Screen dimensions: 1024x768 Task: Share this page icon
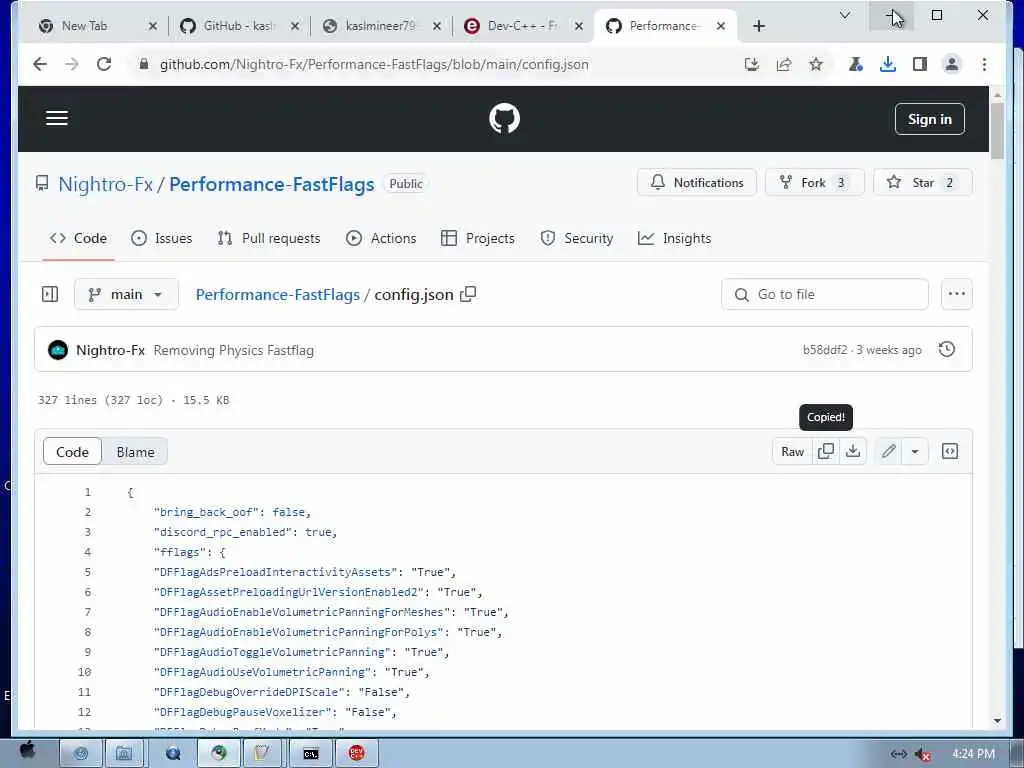coord(784,64)
